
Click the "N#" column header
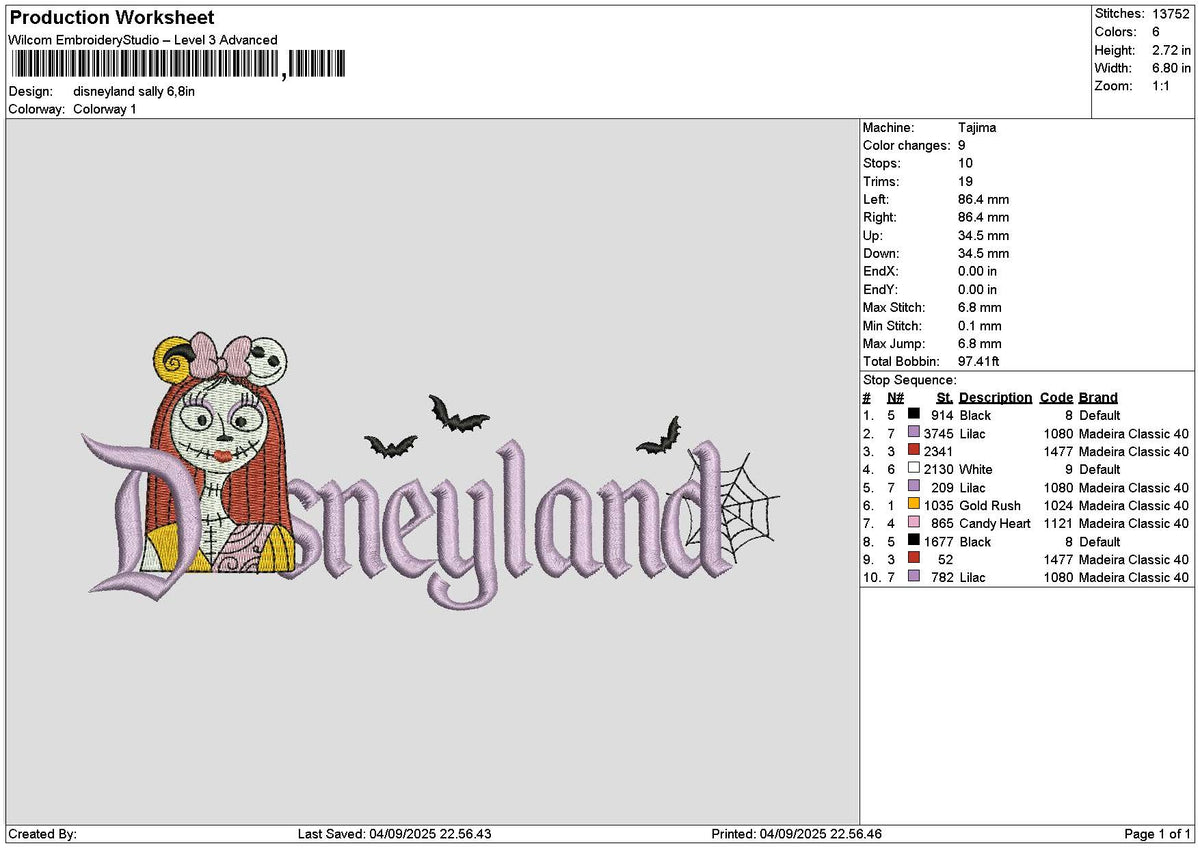point(895,397)
